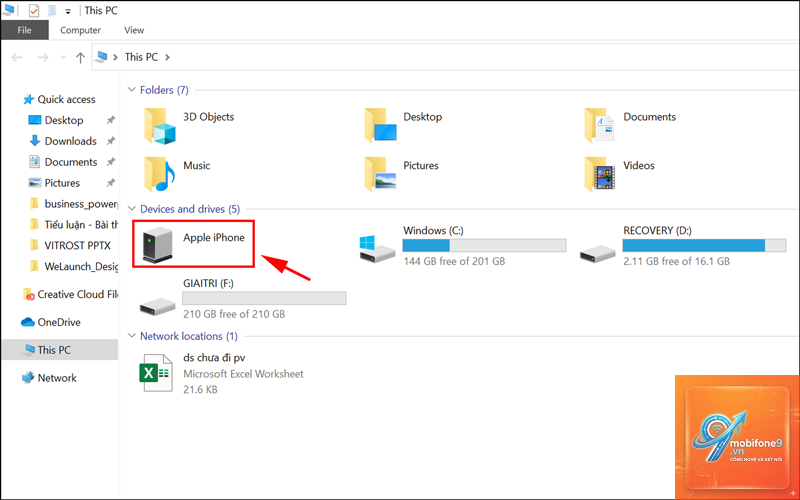Click the 2.11 GB free of 16.1 GB text
Screen dimensions: 800x500
[x=677, y=261]
